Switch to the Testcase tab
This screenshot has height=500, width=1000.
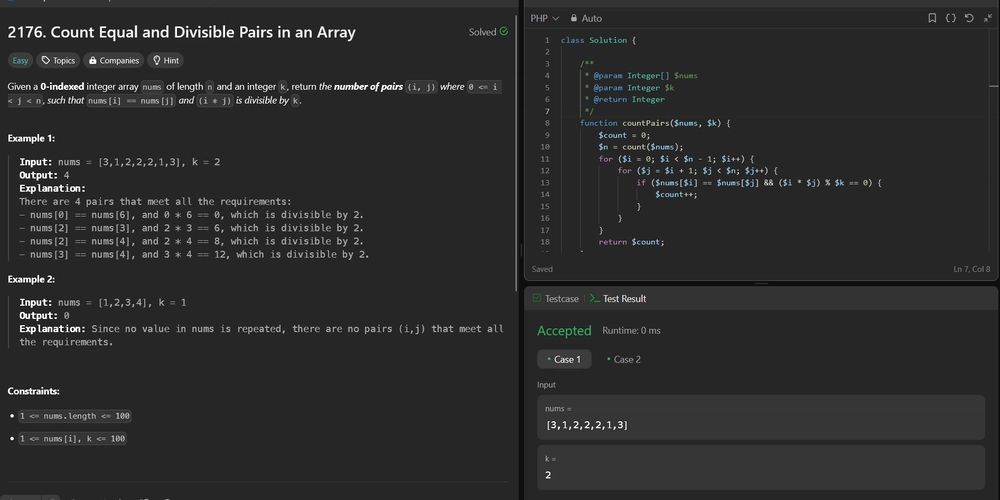pos(555,298)
